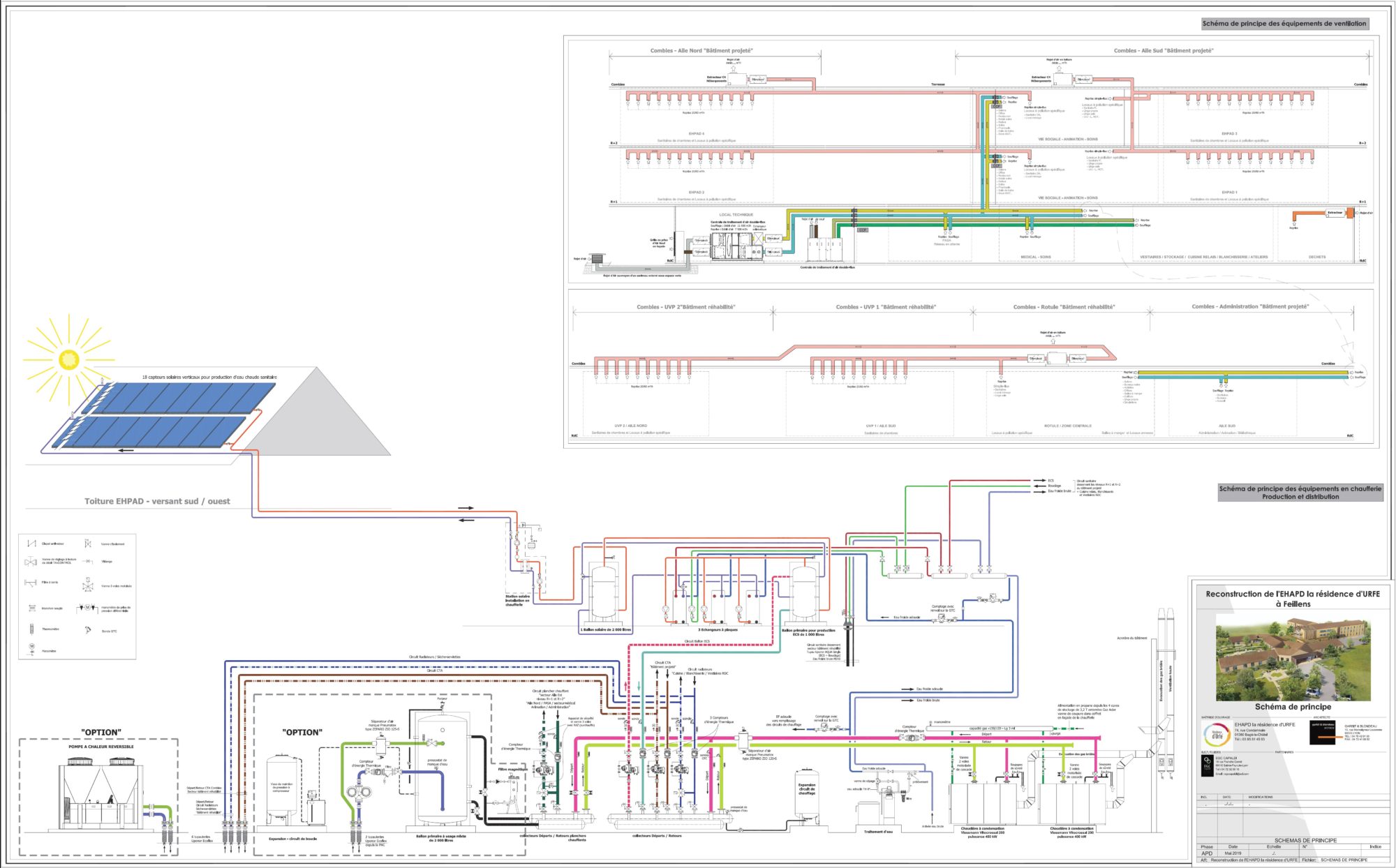Click the Clapet anti-retour legend symbol
The height and width of the screenshot is (868, 1396).
(x=31, y=544)
